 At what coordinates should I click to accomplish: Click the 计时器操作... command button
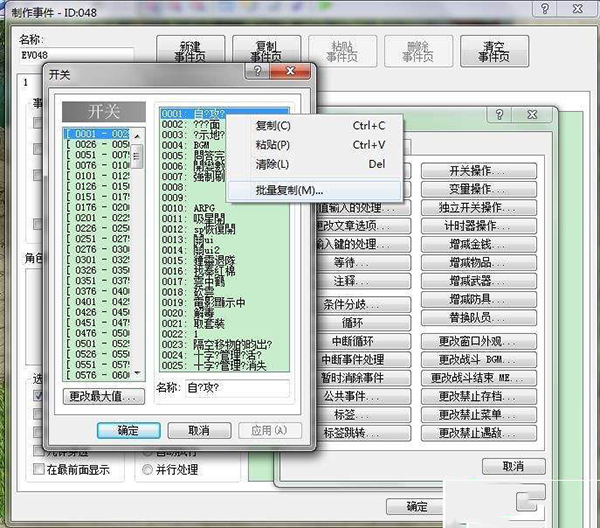479,226
